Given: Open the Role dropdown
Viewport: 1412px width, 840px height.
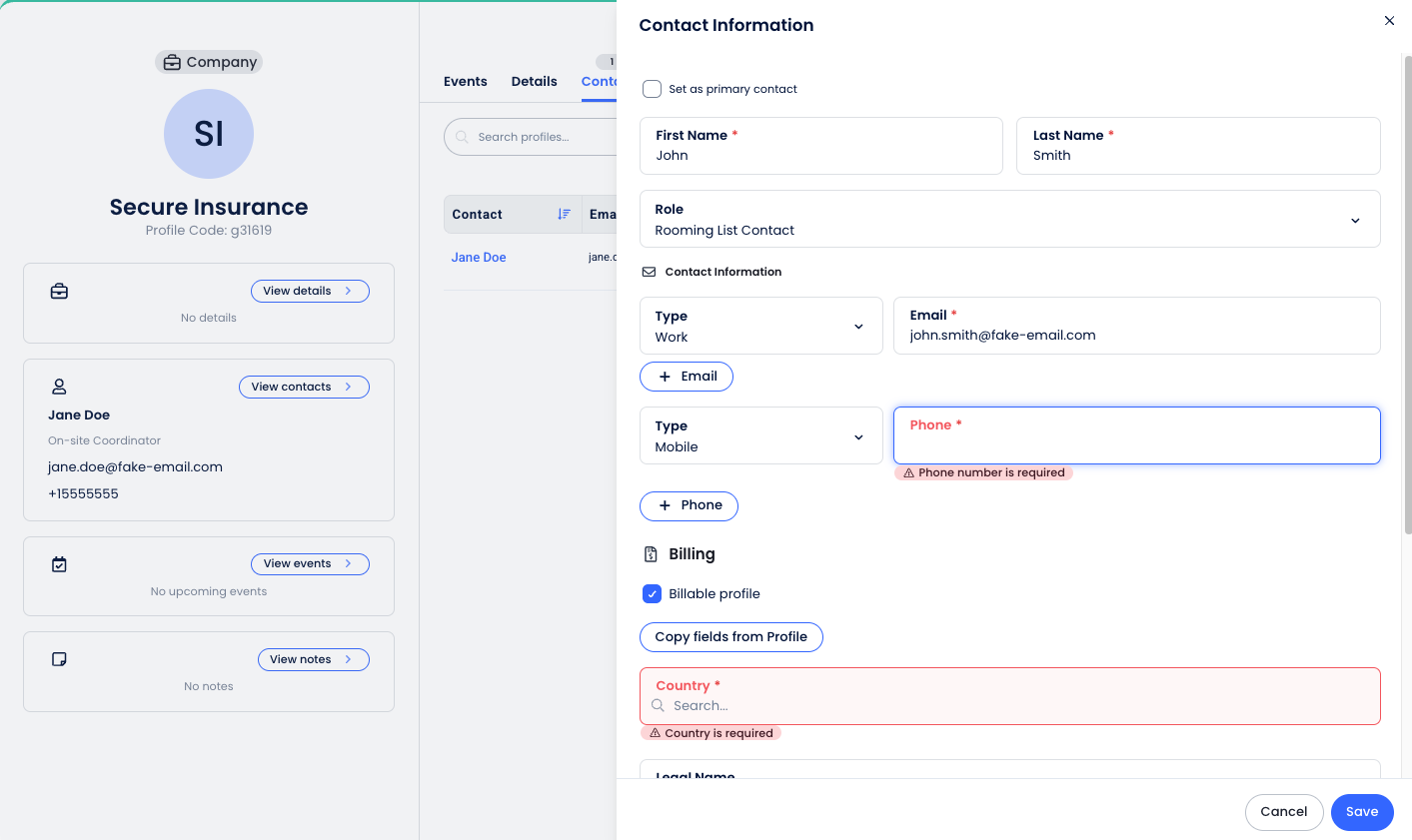Looking at the screenshot, I should click(x=1009, y=220).
